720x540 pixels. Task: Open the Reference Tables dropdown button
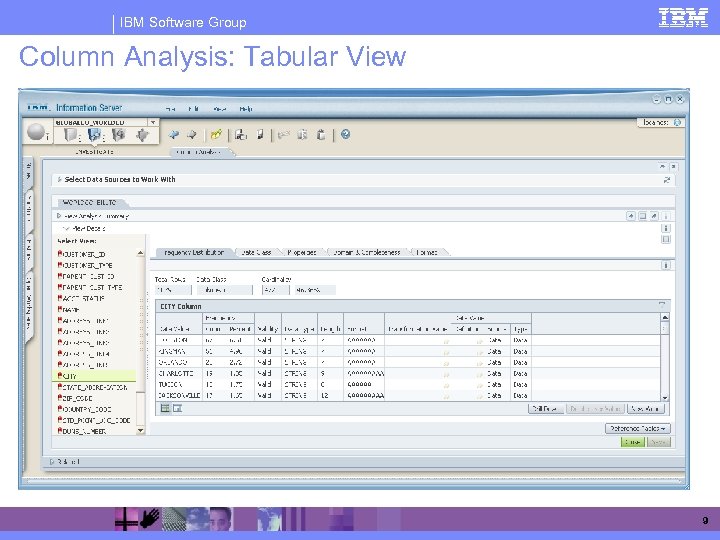pos(637,428)
